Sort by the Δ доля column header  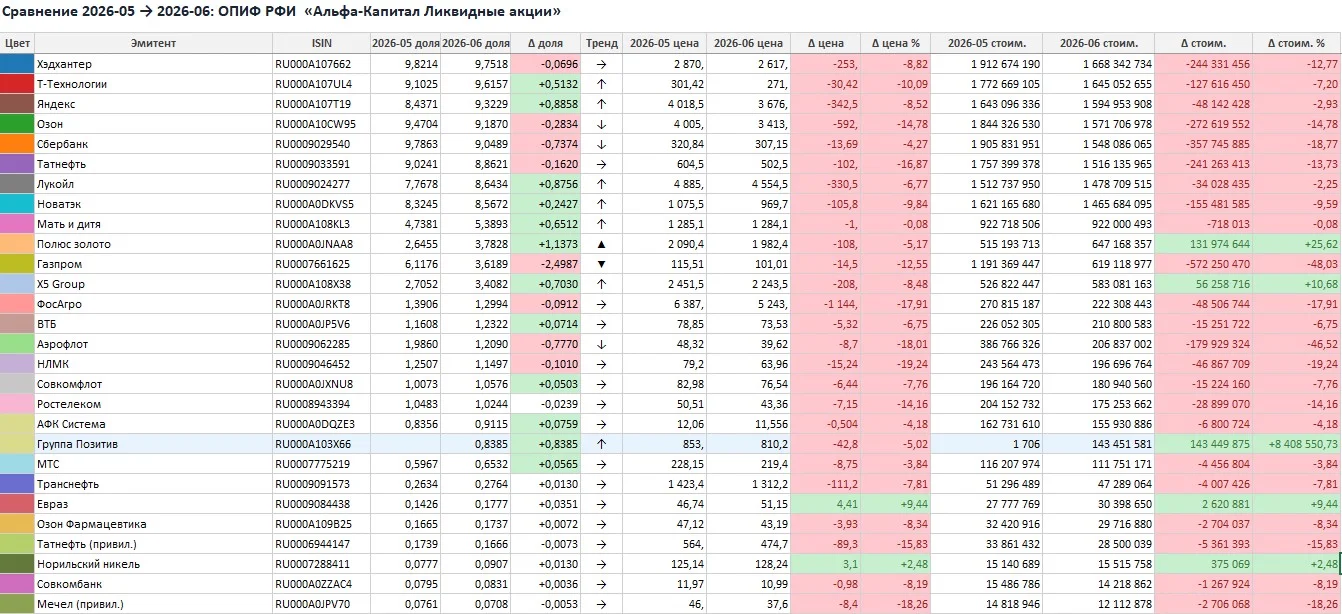pos(545,43)
